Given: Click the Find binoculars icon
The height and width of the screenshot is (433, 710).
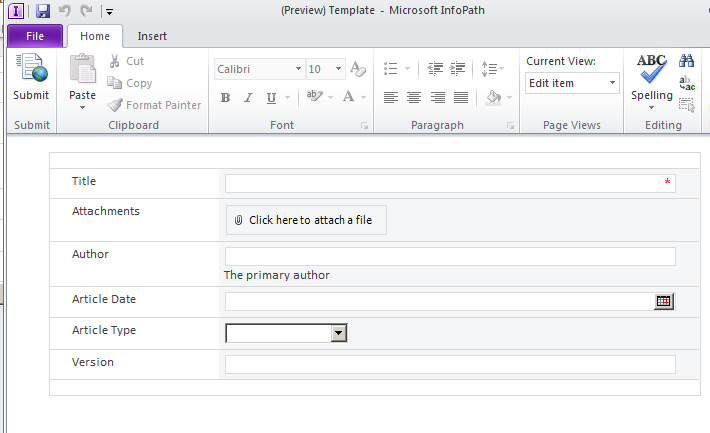Looking at the screenshot, I should tap(686, 61).
